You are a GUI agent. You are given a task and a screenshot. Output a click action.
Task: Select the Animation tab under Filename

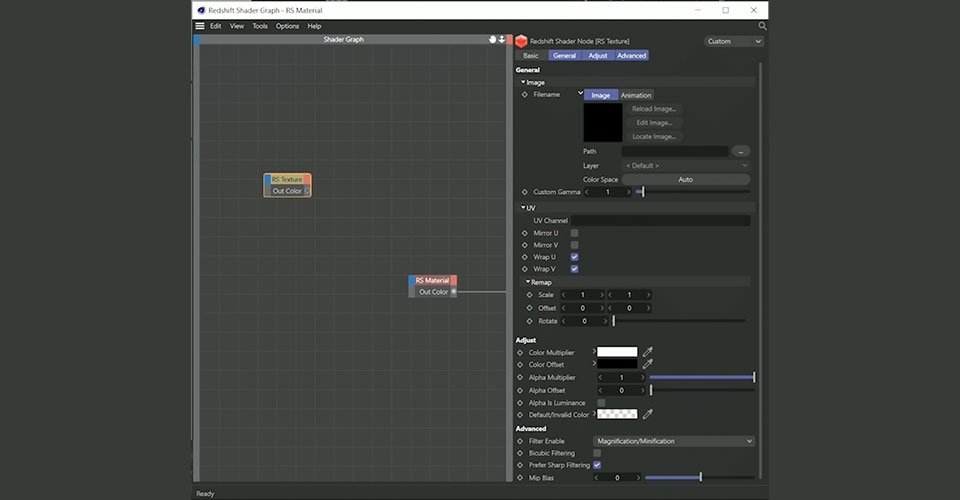636,95
